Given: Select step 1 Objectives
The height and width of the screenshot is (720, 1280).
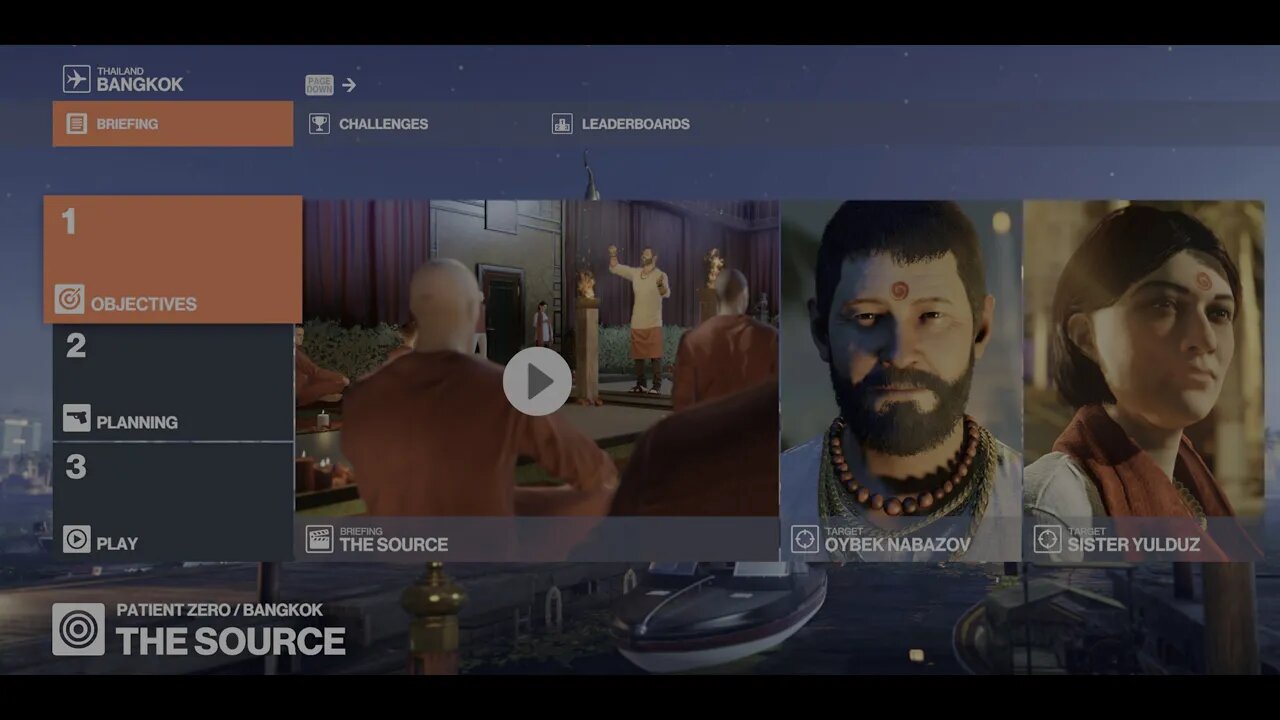Looking at the screenshot, I should [173, 260].
